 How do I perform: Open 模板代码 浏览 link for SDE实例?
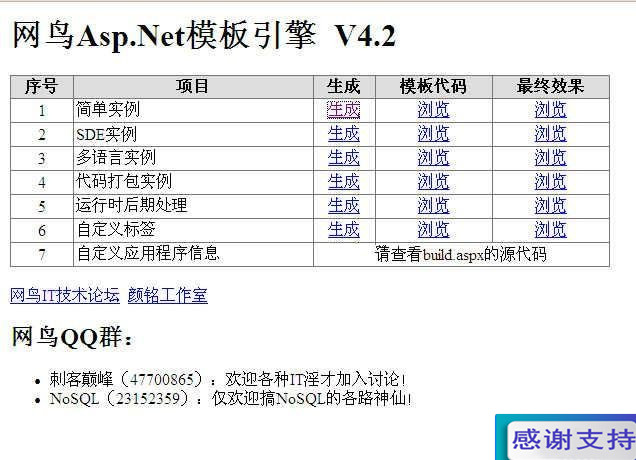[x=434, y=134]
